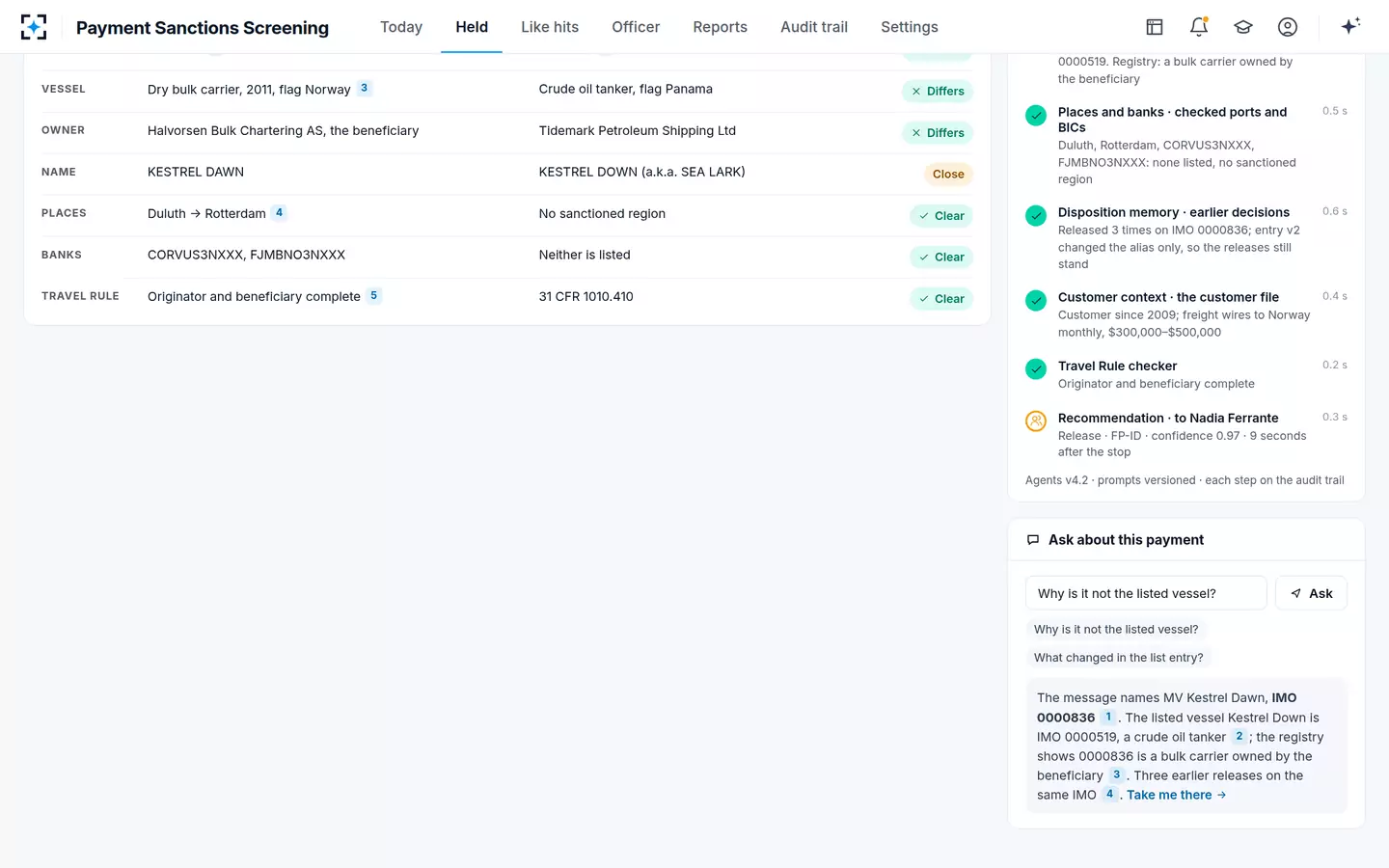This screenshot has height=868, width=1389.
Task: Select the text KESTREL DOWN (a.k.a. SEA LARK)
Action: tap(642, 172)
